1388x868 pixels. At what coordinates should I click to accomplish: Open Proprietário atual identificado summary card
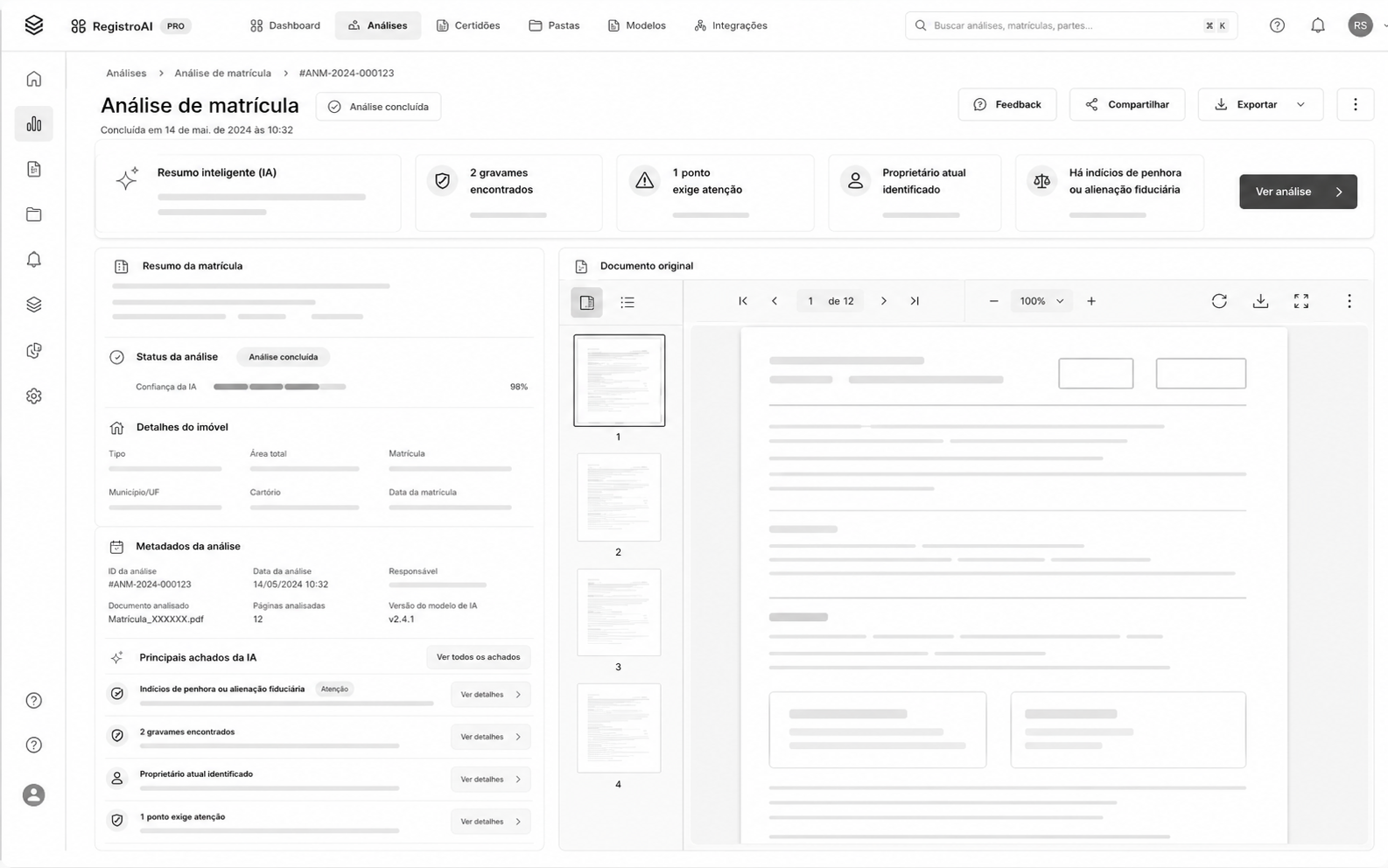tap(915, 193)
